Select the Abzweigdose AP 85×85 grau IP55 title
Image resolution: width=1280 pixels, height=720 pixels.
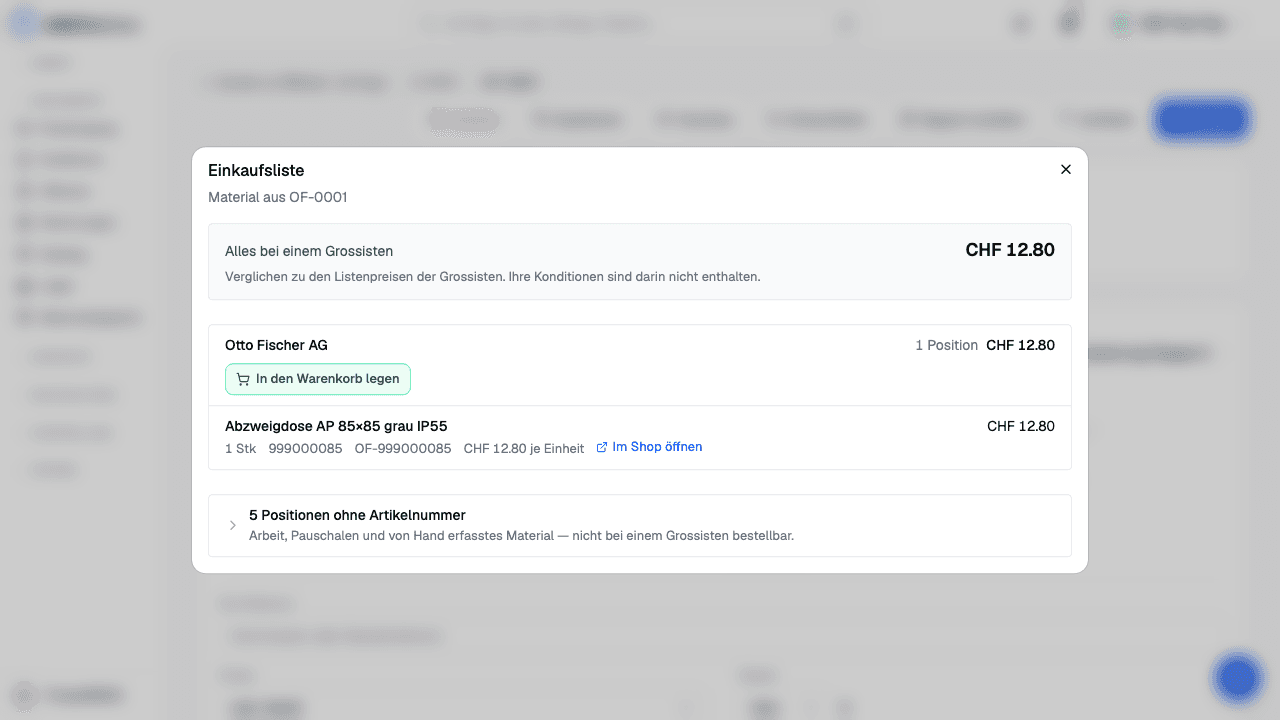point(336,426)
